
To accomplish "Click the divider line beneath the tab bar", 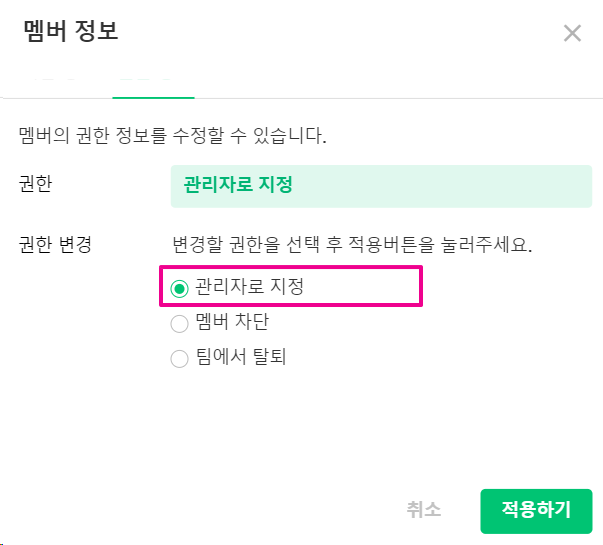I will (x=400, y=98).
